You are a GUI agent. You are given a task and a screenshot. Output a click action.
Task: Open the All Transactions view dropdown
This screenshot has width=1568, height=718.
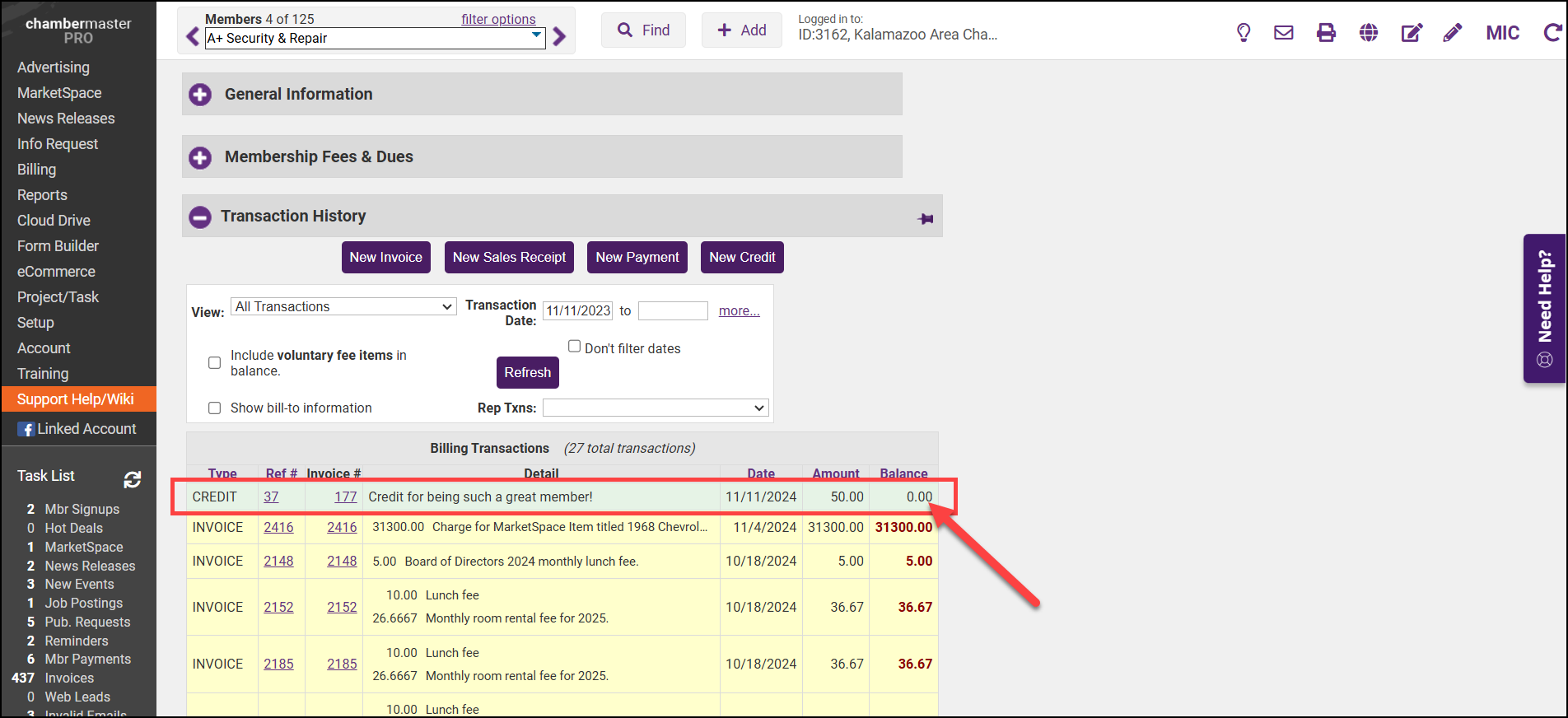pos(343,307)
